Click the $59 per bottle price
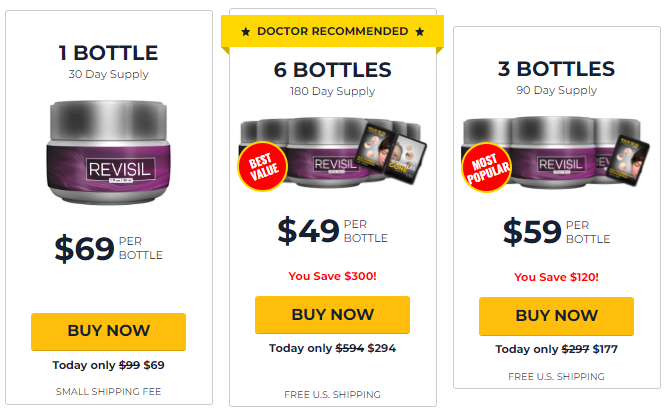The height and width of the screenshot is (413, 668). [556, 232]
